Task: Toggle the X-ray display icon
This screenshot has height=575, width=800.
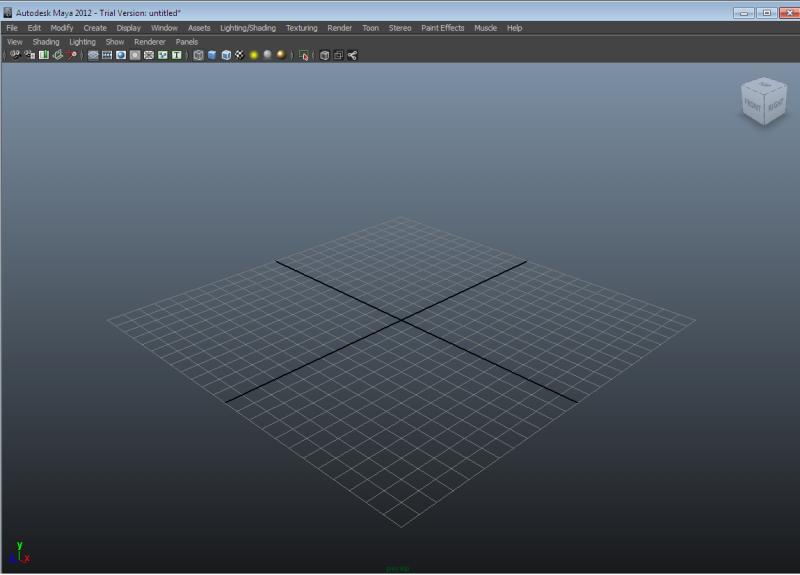Action: point(324,55)
